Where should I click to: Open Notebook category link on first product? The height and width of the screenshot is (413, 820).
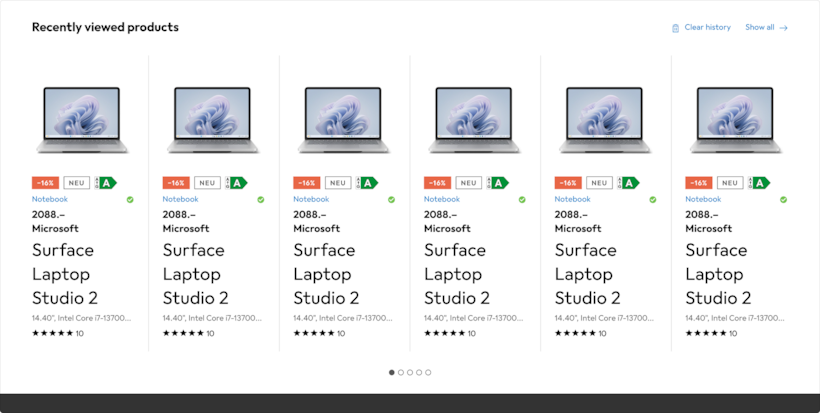pyautogui.click(x=50, y=199)
